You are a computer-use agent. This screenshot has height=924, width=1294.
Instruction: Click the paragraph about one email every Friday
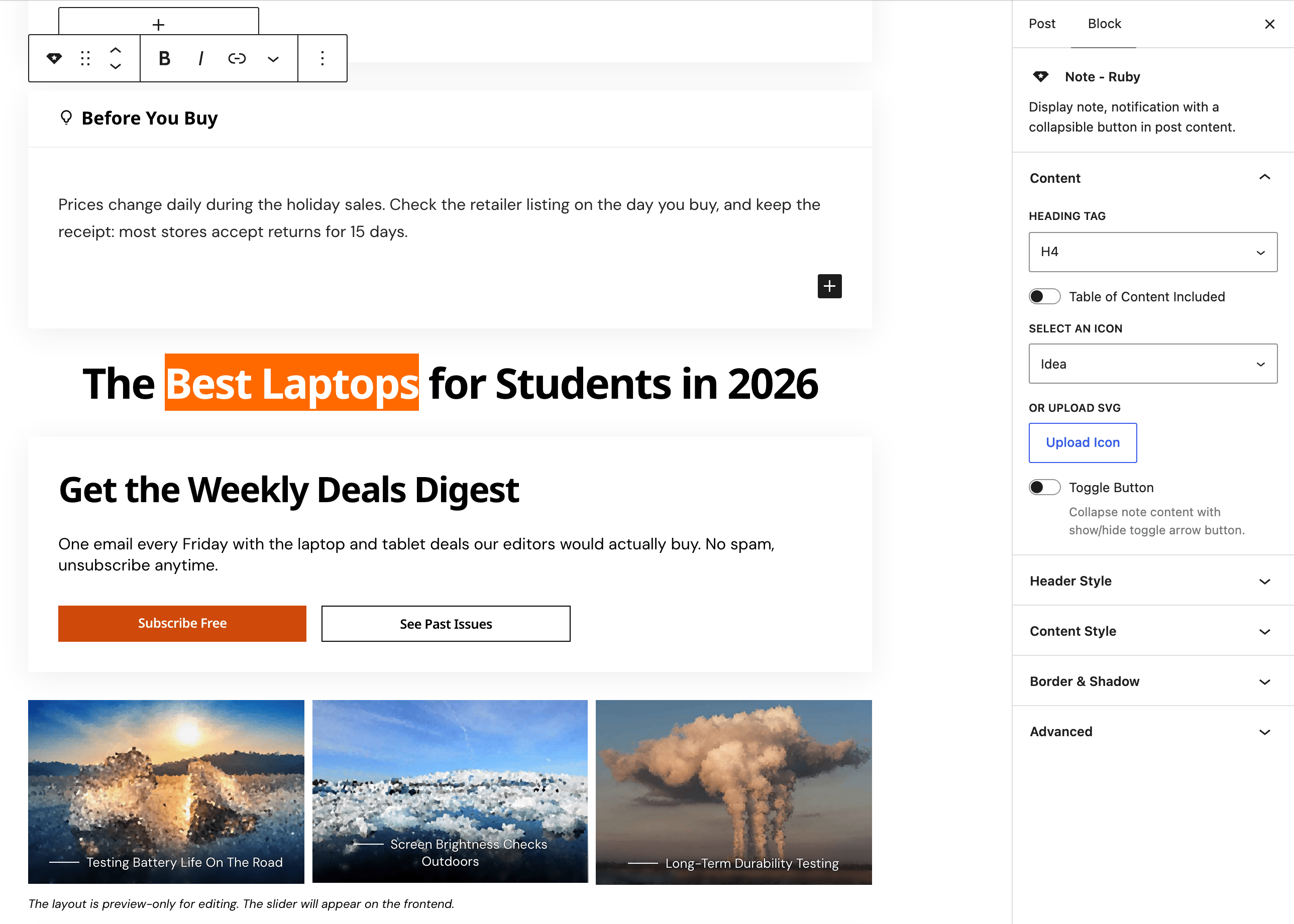click(x=416, y=554)
